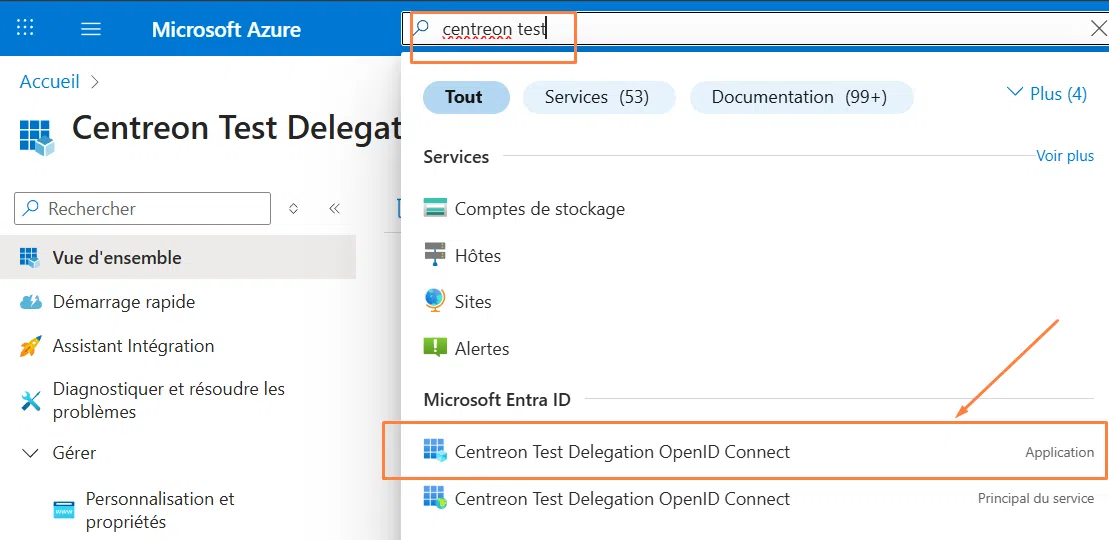
Task: Click the Comptes de stockage service icon
Action: pyautogui.click(x=435, y=209)
